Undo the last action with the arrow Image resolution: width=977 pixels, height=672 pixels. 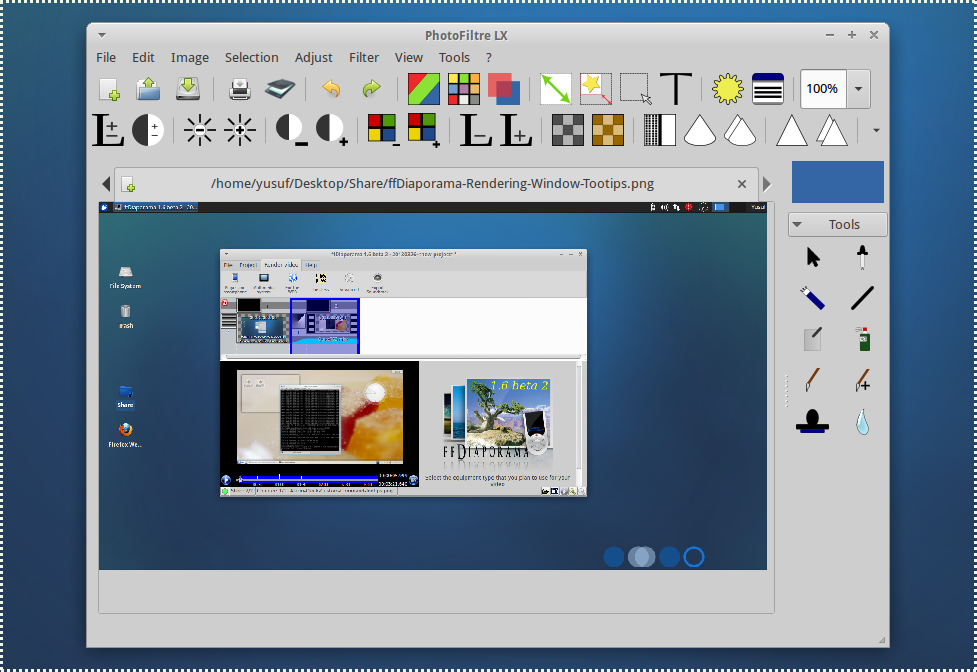331,88
